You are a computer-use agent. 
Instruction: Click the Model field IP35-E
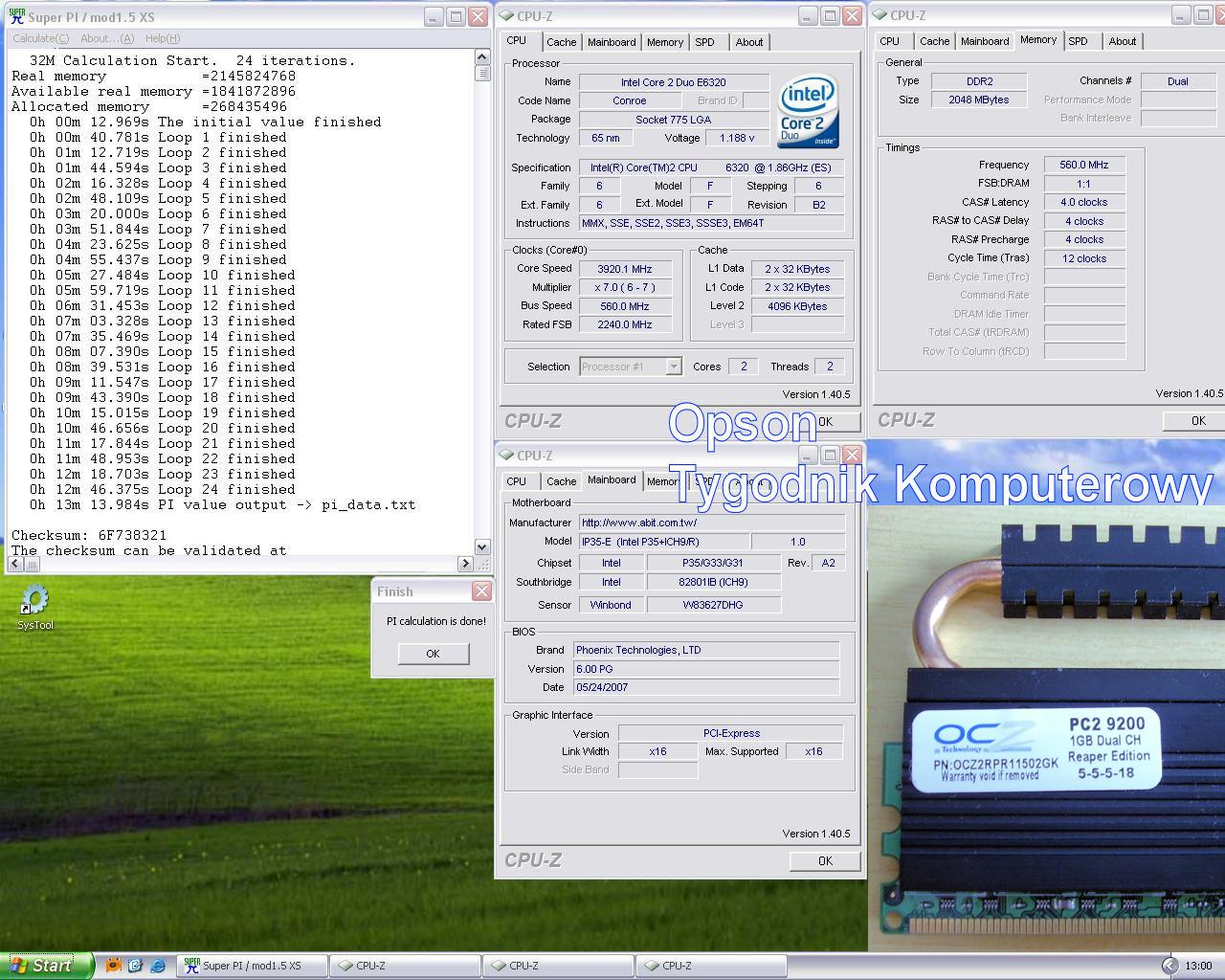coord(664,542)
